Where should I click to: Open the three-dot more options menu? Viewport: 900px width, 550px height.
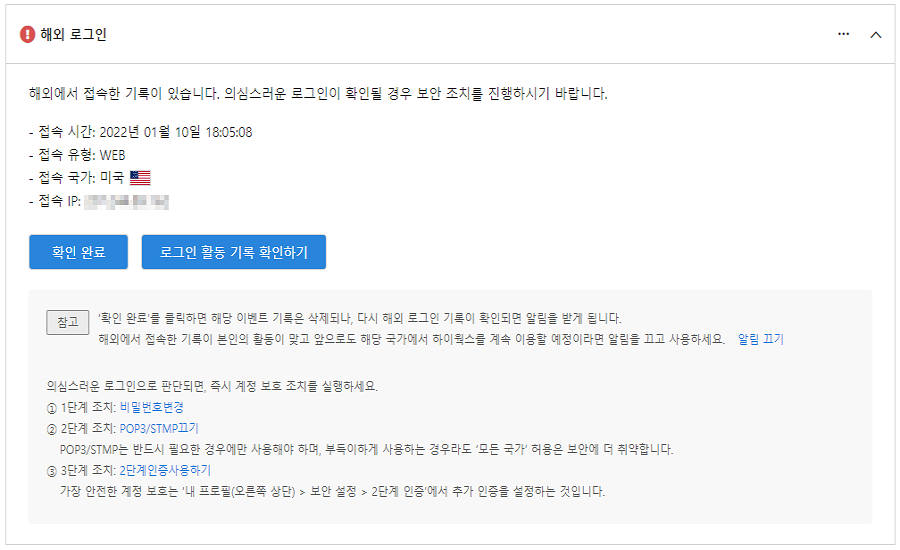[x=843, y=34]
